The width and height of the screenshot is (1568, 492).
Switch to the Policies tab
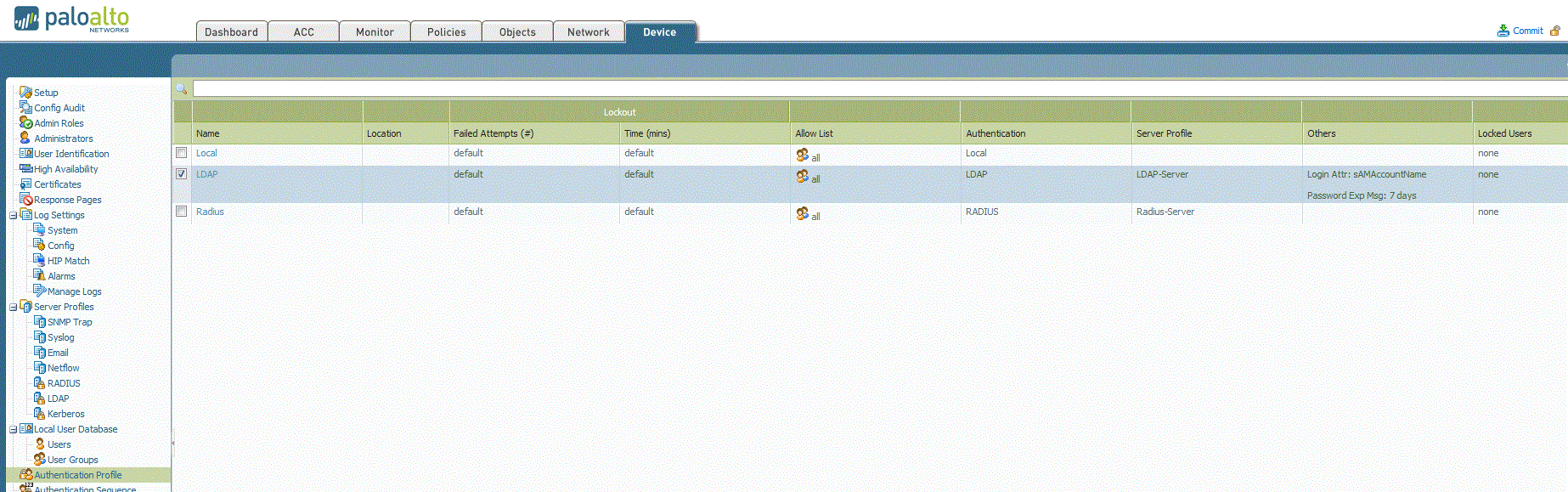pyautogui.click(x=446, y=31)
